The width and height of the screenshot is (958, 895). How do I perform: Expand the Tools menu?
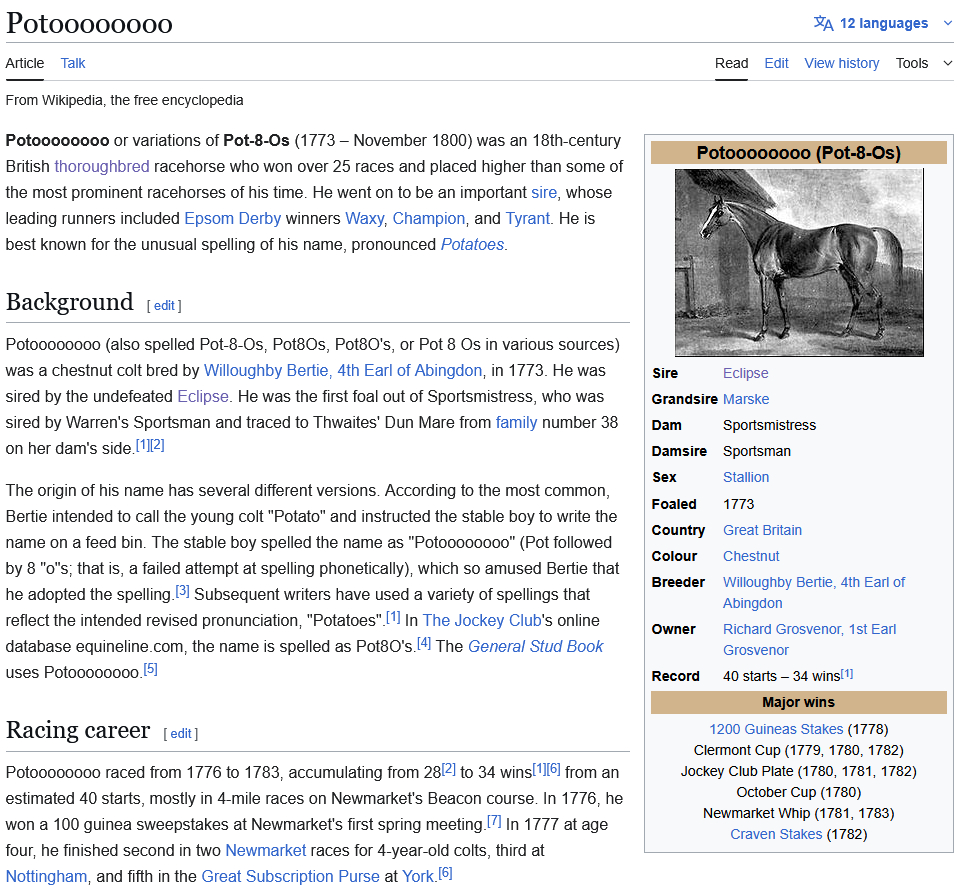coord(924,63)
